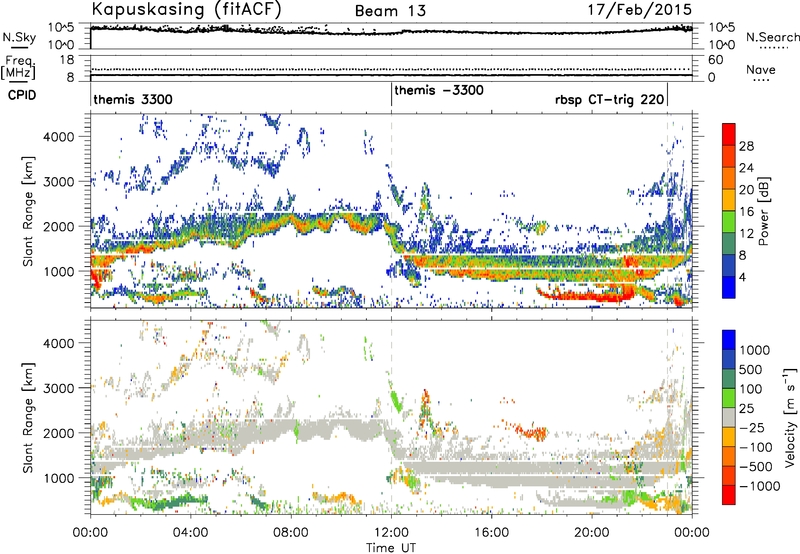Click the 'Beam 13' heading
Screen dimensions: 800x554
click(390, 11)
